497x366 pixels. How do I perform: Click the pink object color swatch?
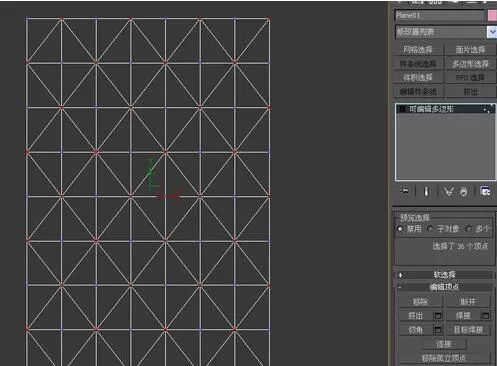point(492,16)
